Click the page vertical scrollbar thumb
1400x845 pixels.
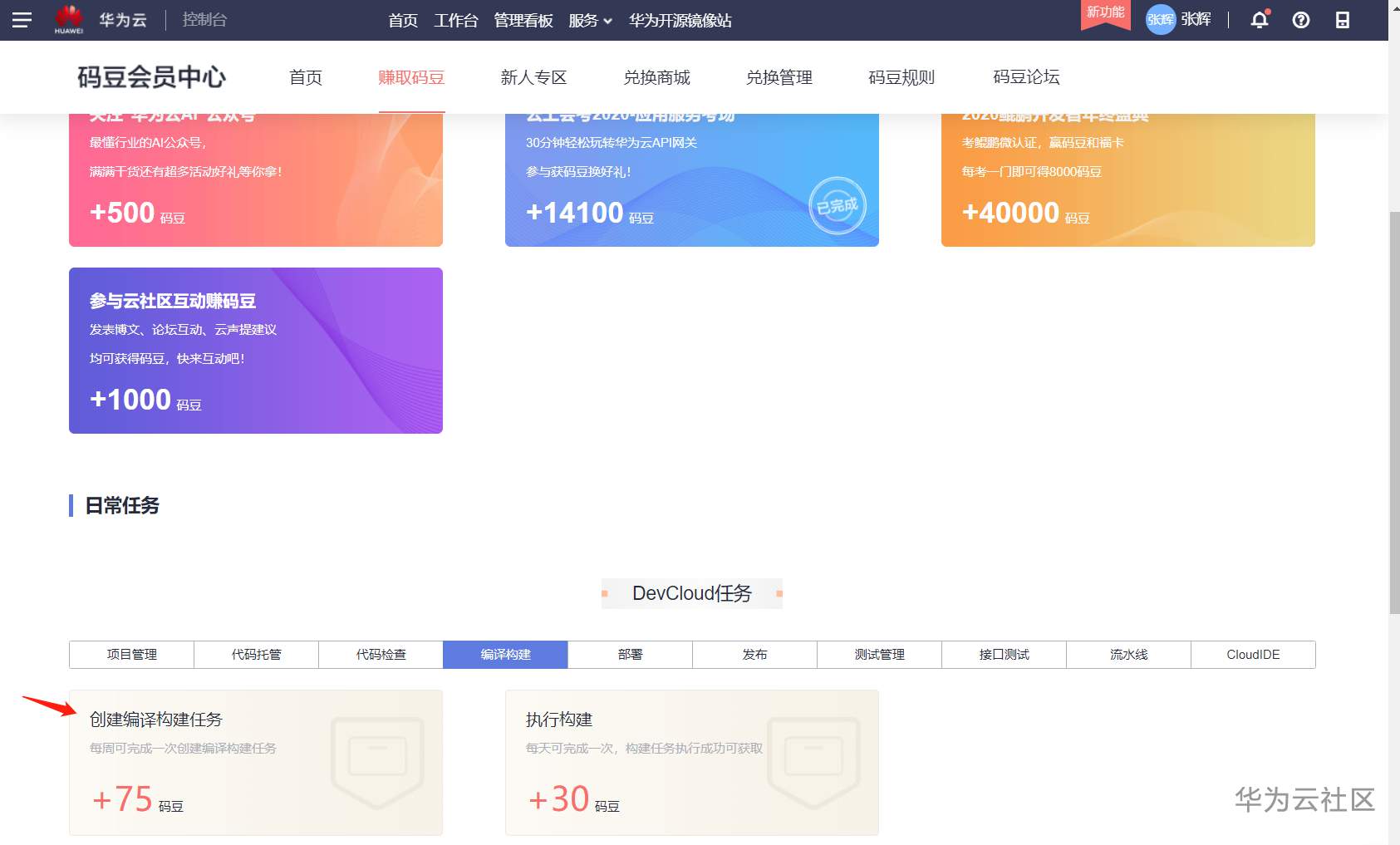1394,413
